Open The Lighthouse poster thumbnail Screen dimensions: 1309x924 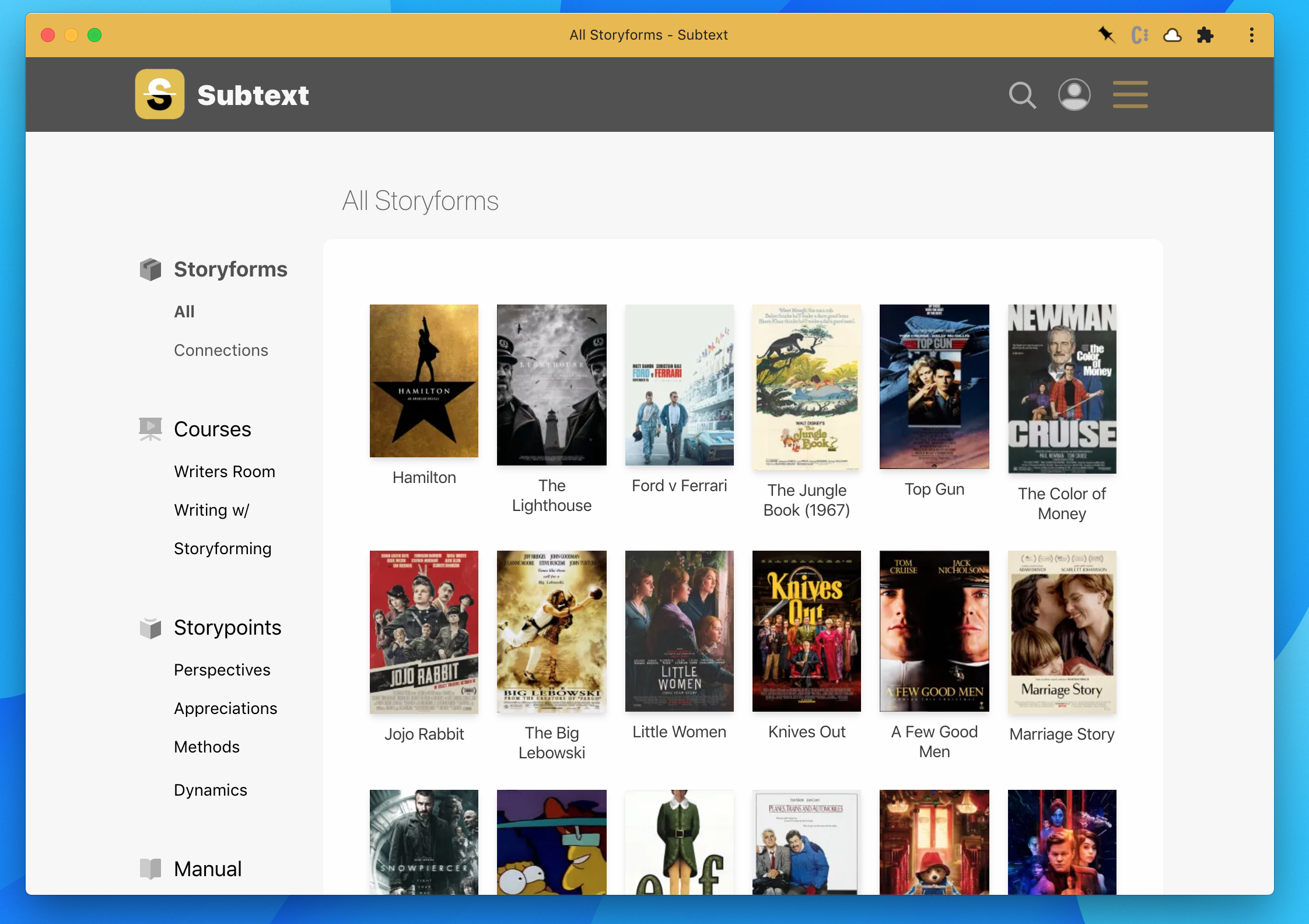(x=552, y=385)
